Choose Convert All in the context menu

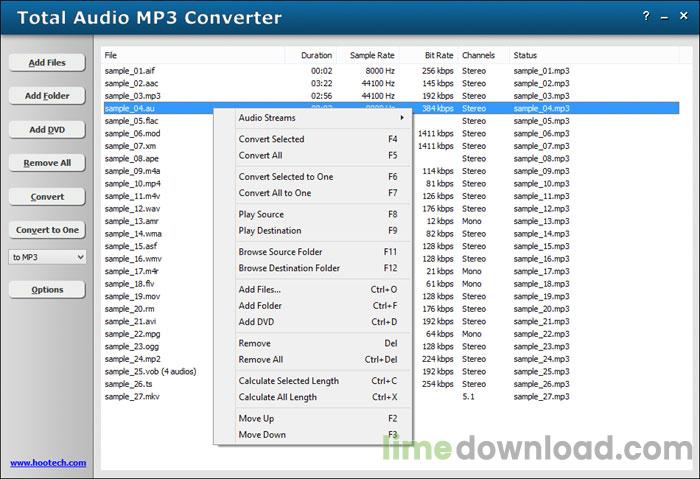click(x=321, y=155)
